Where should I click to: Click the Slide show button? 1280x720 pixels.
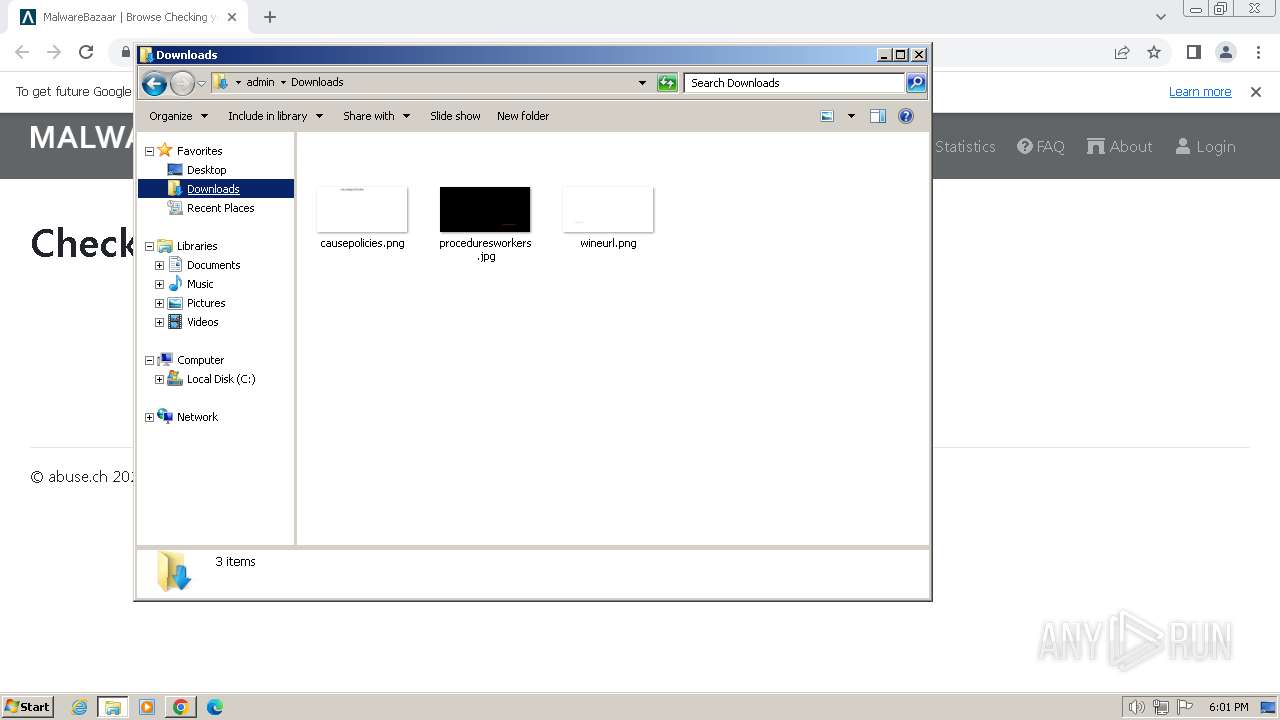[455, 116]
